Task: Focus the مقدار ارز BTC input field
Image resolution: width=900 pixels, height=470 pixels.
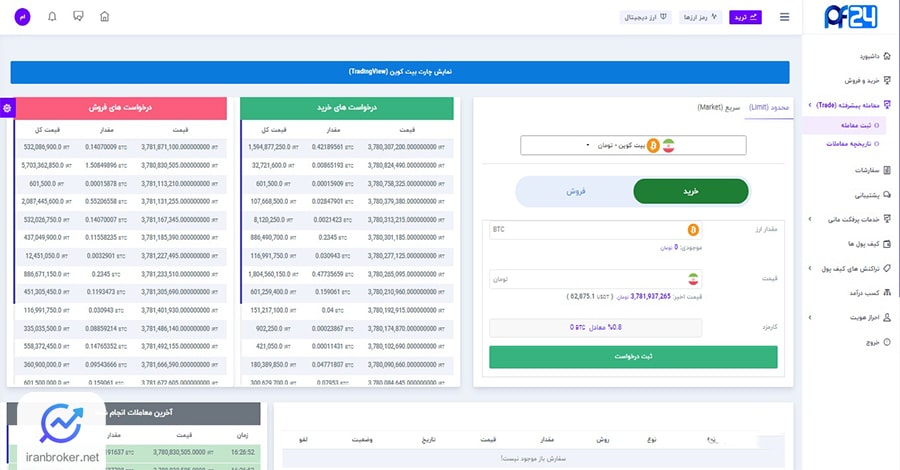Action: pos(595,230)
